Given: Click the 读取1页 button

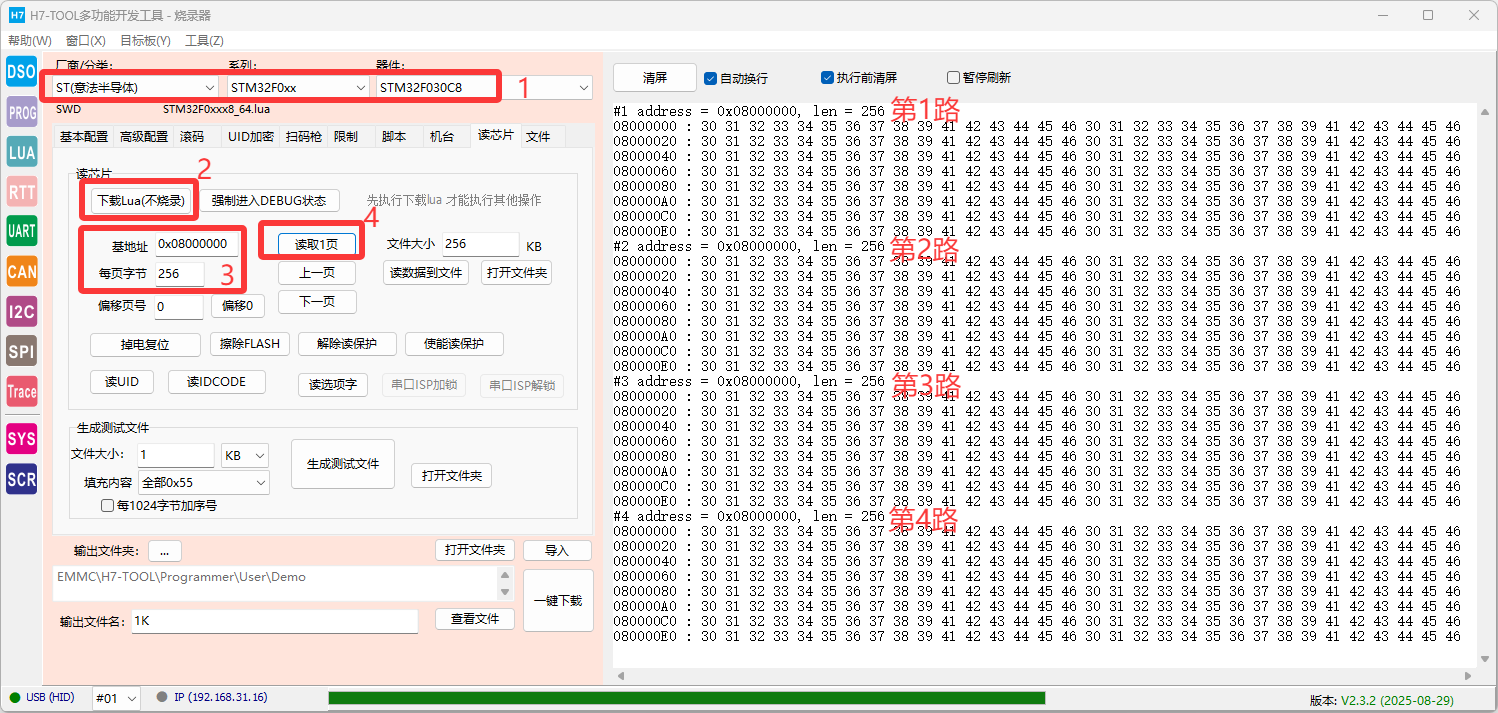Looking at the screenshot, I should coord(316,245).
